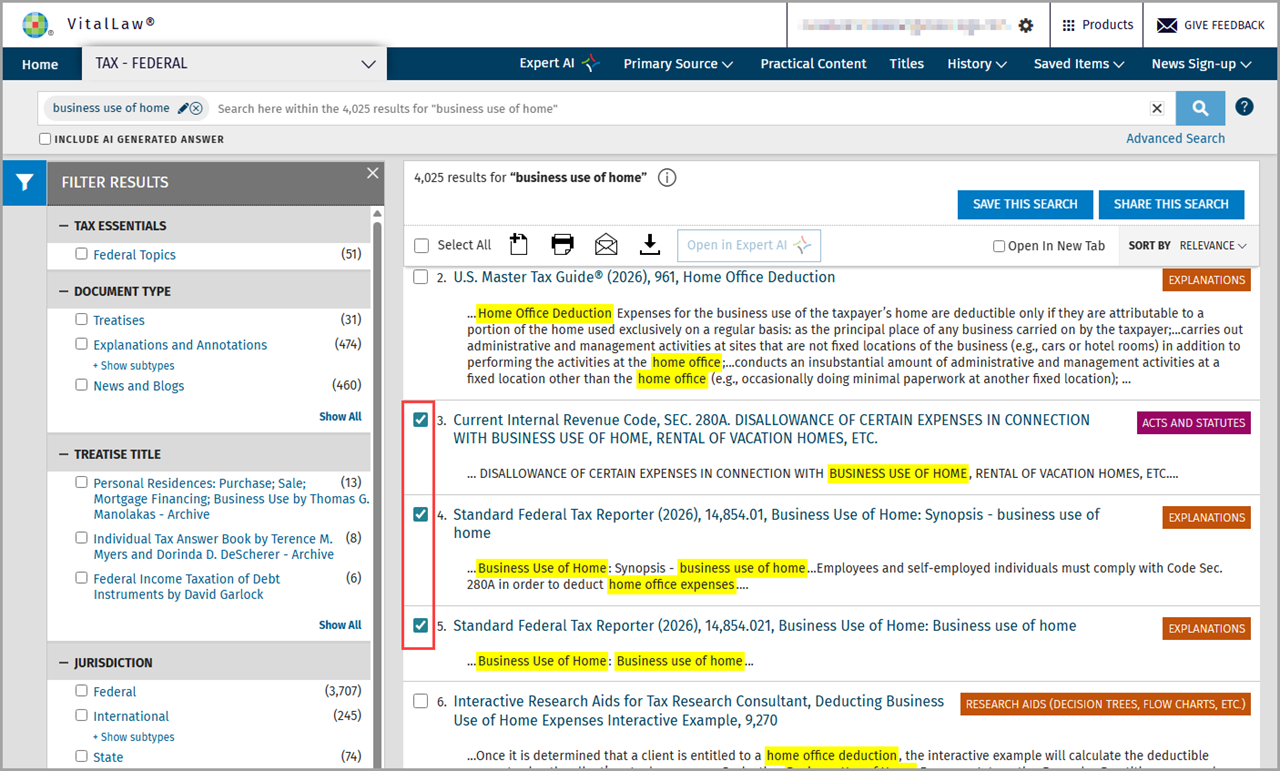Screen dimensions: 1280x771
Task: Open the SEC. 280A result title
Action: [771, 429]
